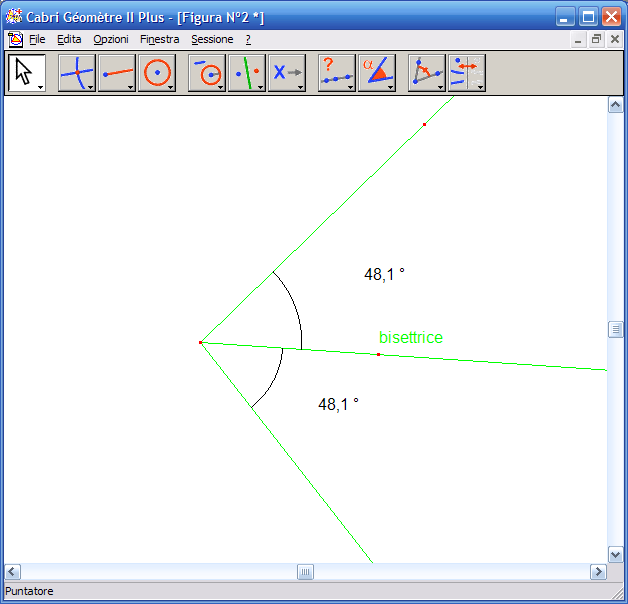This screenshot has width=628, height=604.
Task: Open the ? help menu
Action: [x=248, y=39]
